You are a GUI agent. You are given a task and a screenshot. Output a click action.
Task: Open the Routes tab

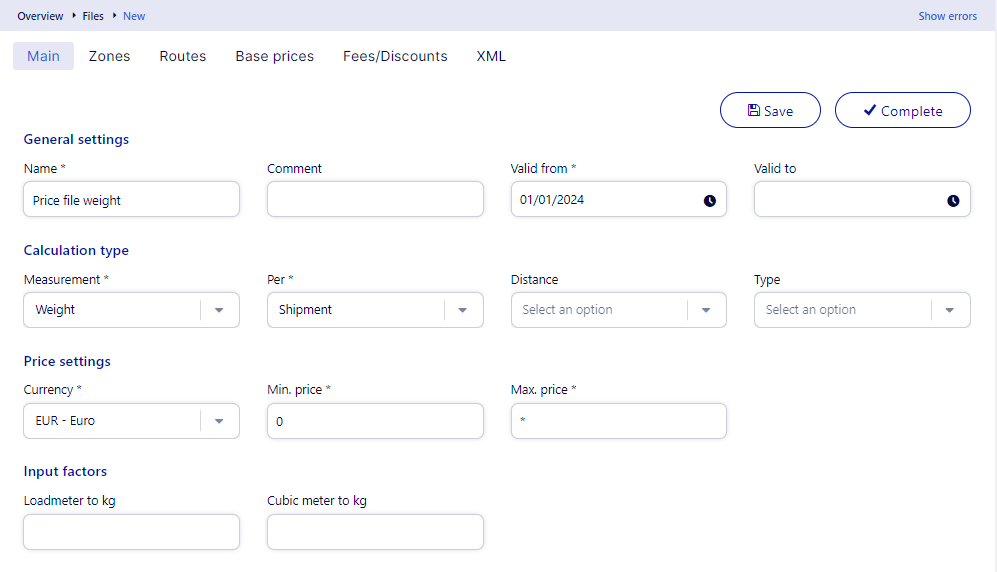tap(183, 56)
